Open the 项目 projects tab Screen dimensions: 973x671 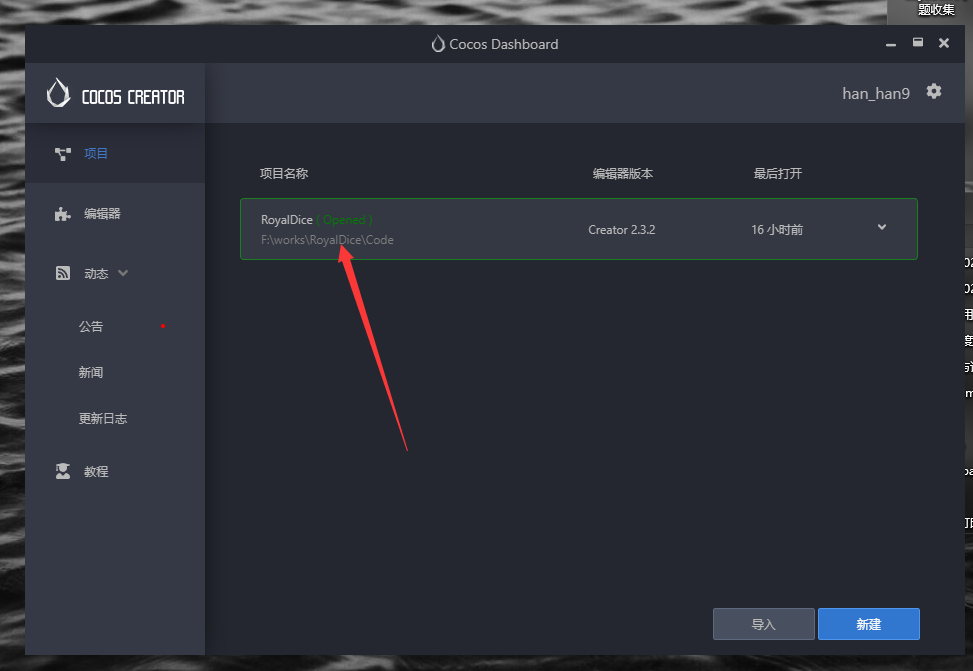click(x=115, y=153)
